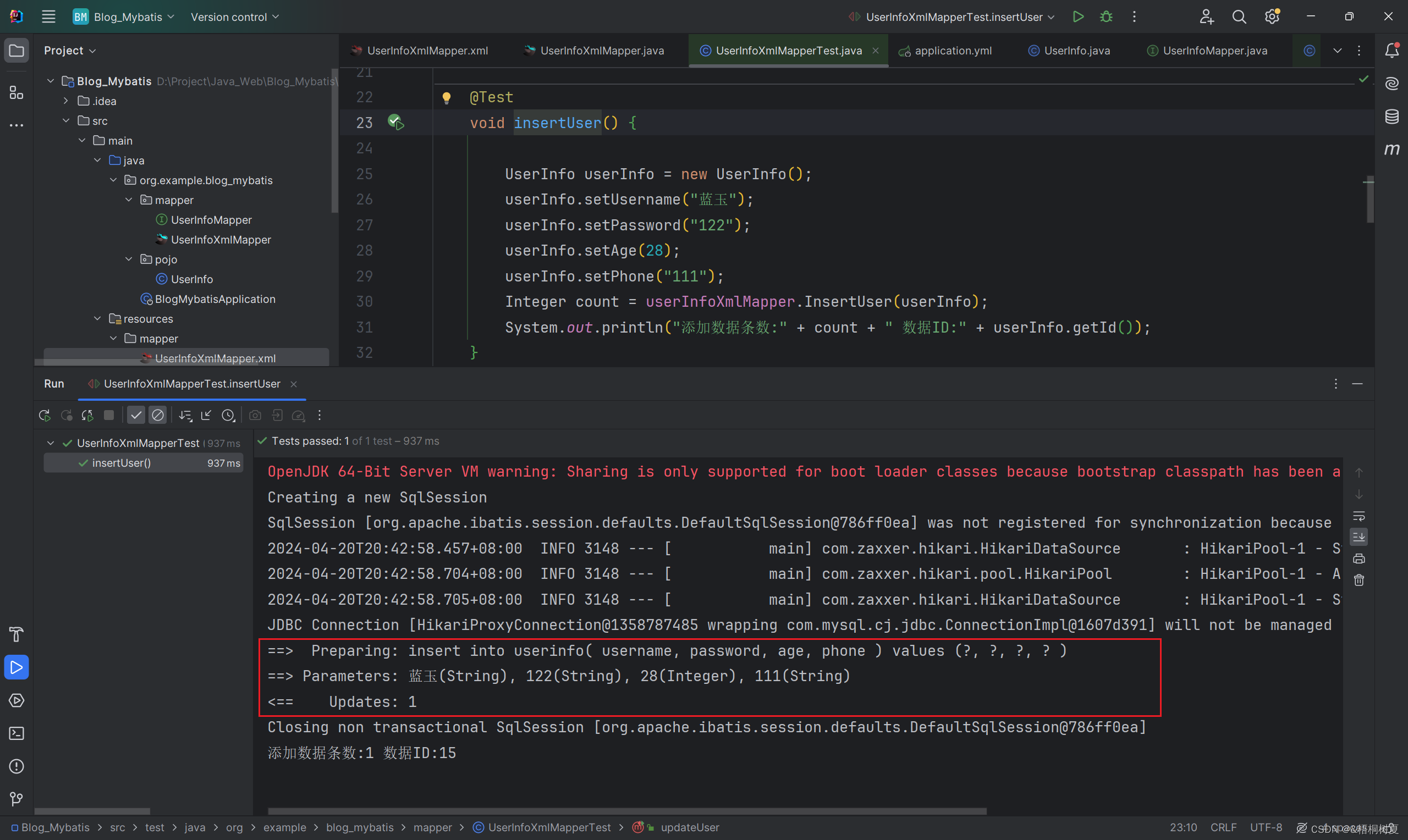Switch to application.yml tab
The width and height of the screenshot is (1408, 840).
click(945, 51)
